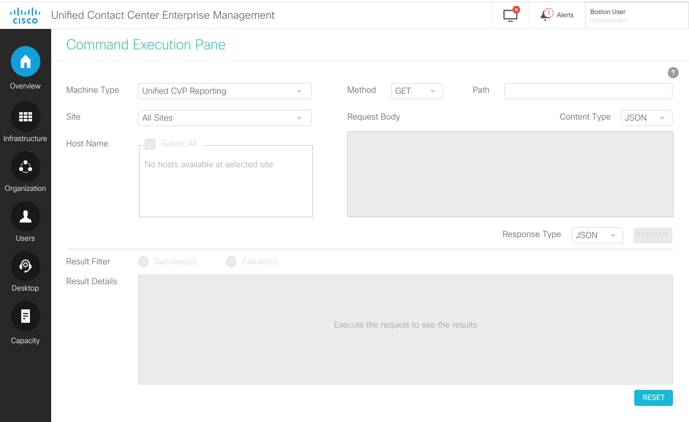Click the Result Details output area
This screenshot has height=422, width=689.
[405, 330]
